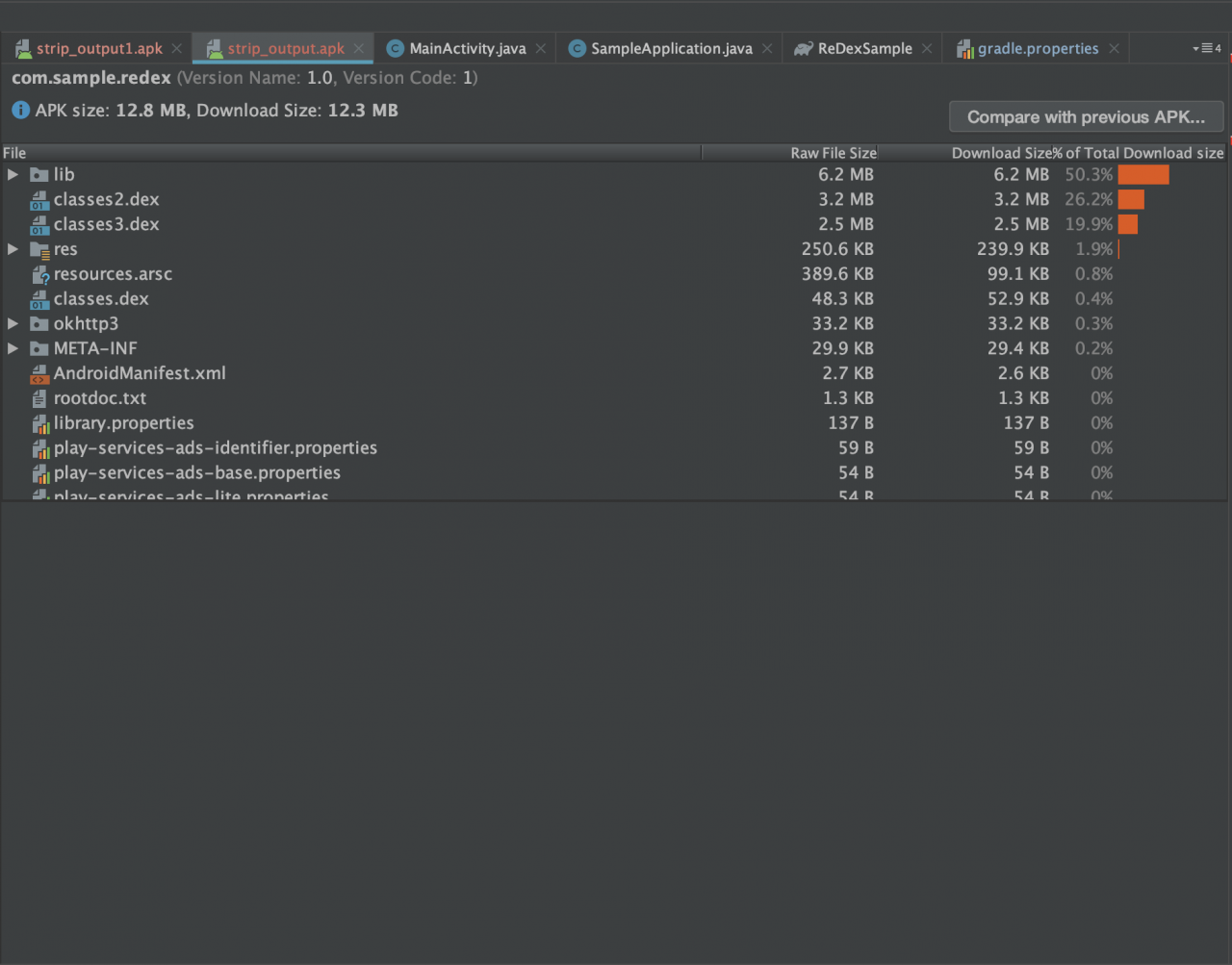
Task: Click the MainActivity.java class icon
Action: 395,48
